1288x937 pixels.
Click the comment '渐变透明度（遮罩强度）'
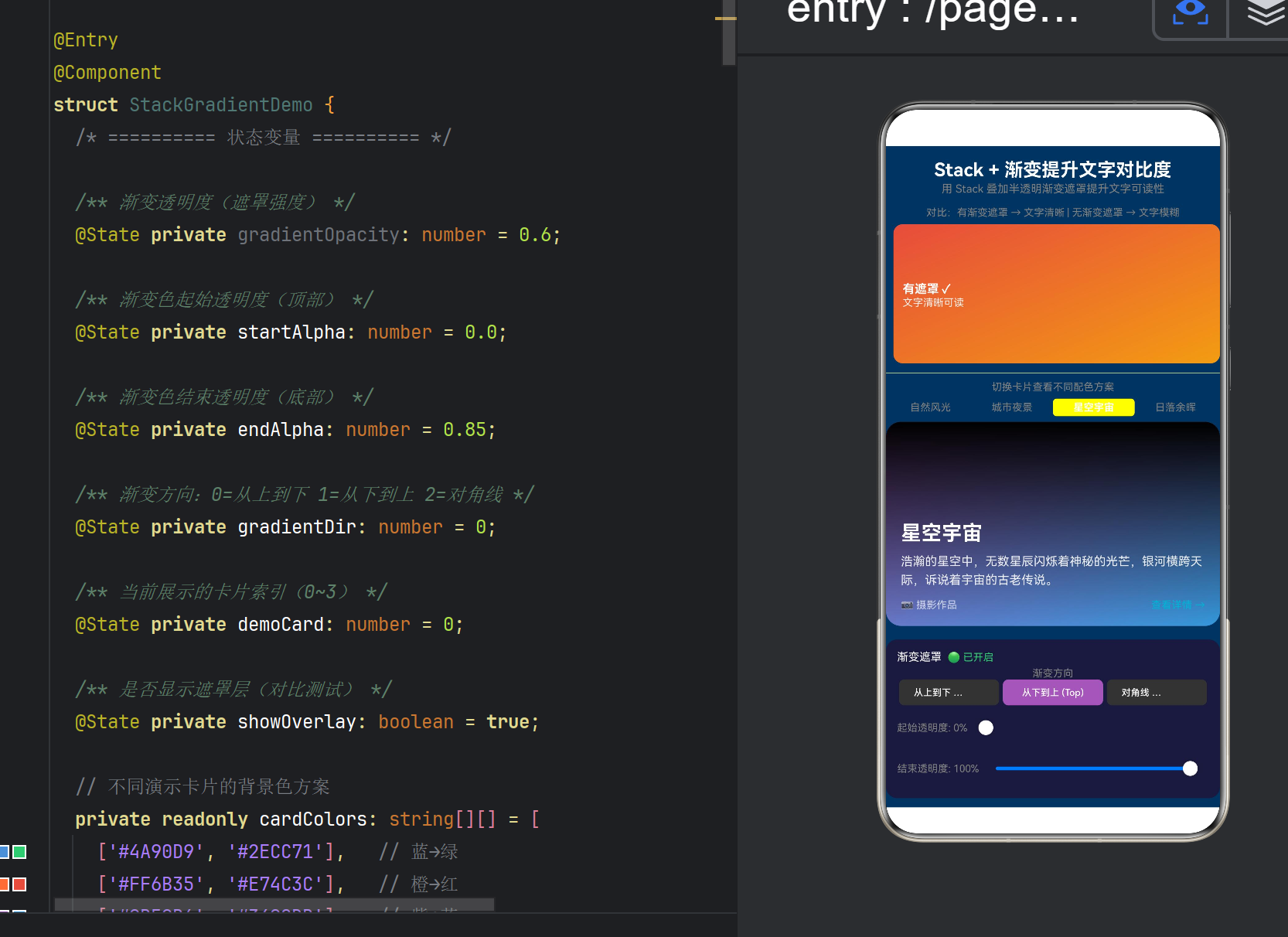(218, 203)
